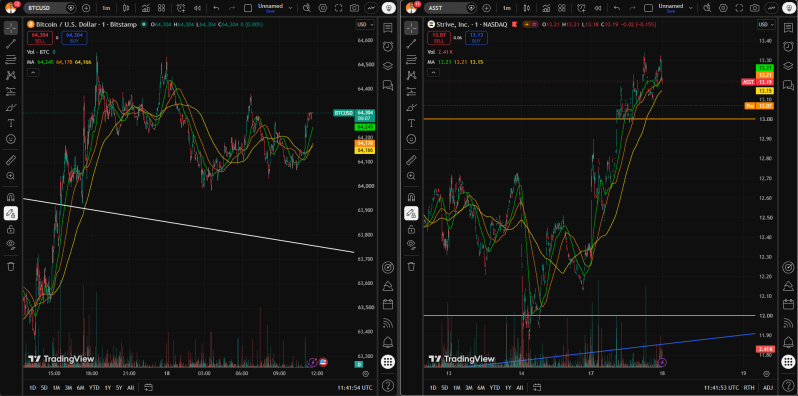Collapse the indicator legend chevron on the BTCUSD chart
798x396 pixels.
(32, 73)
